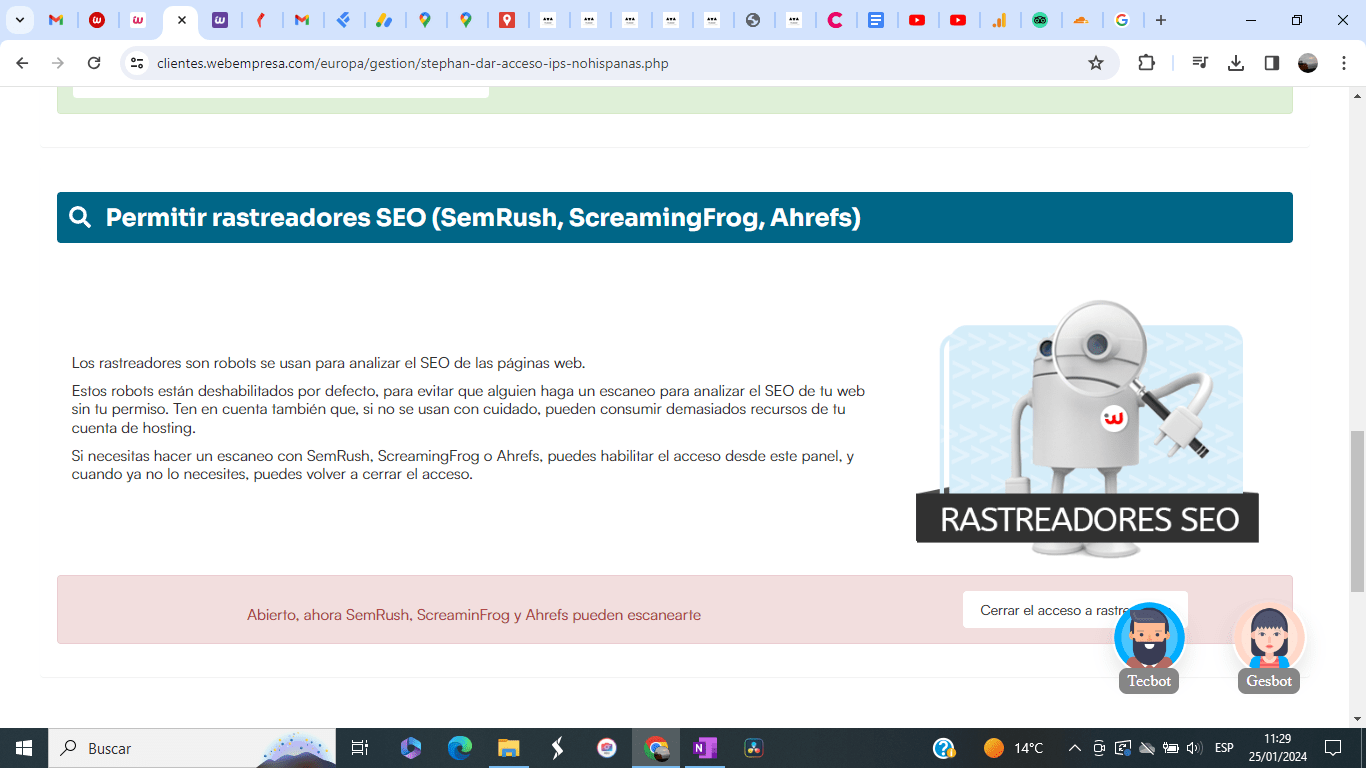1366x768 pixels.
Task: Click the Permitir rastreadores SEO section header
Action: pyautogui.click(x=675, y=217)
